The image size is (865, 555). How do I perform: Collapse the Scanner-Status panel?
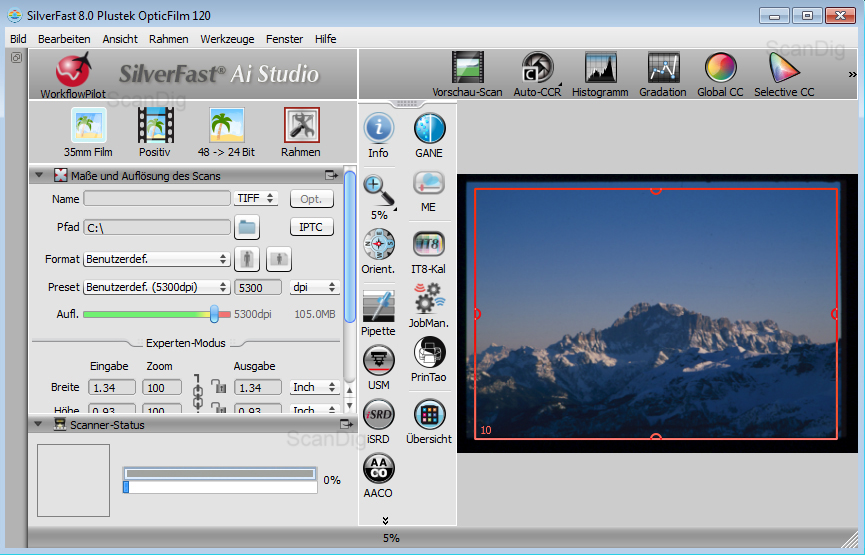coord(38,424)
